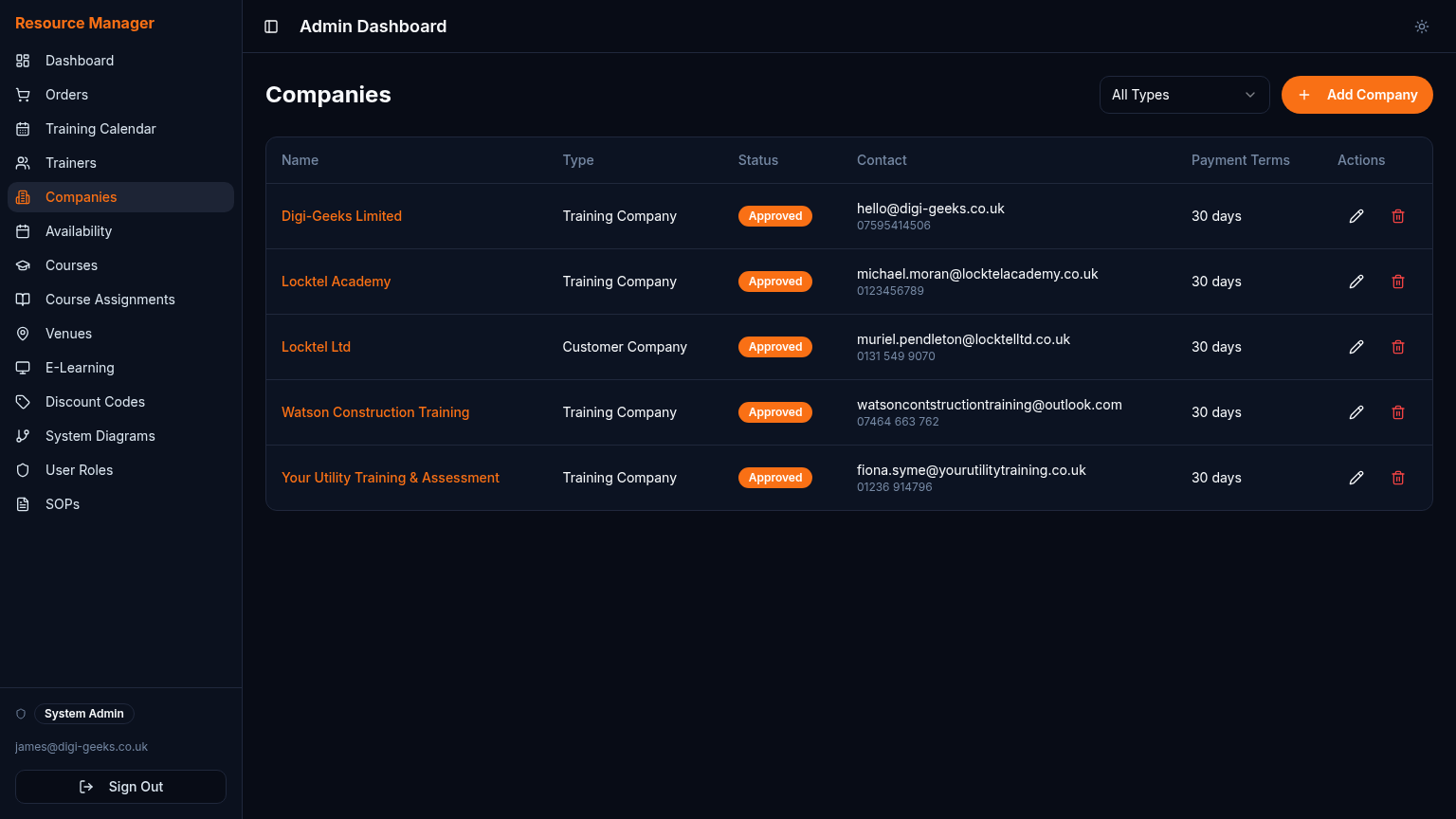
Task: Edit Locktel Academy with pencil icon
Action: coord(1356,282)
